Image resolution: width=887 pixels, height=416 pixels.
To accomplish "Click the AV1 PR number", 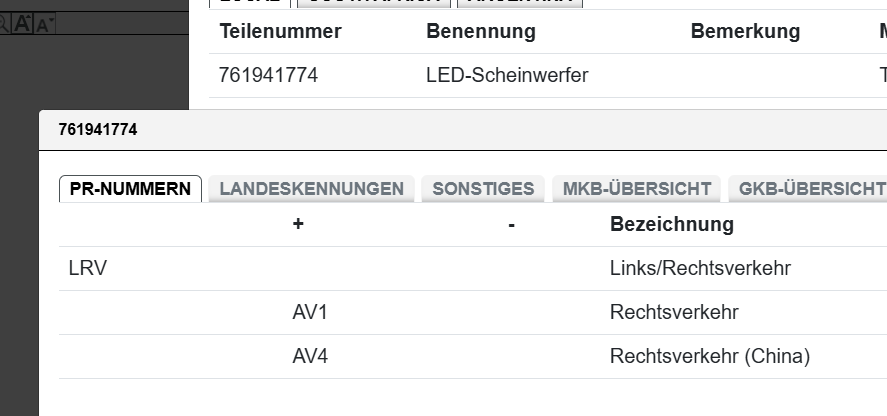I will click(x=310, y=312).
